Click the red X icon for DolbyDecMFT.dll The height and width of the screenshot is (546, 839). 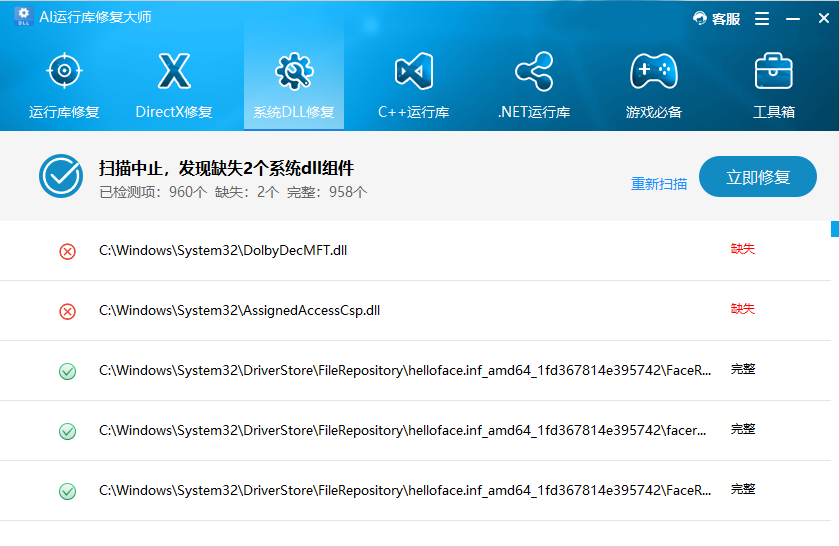click(x=67, y=251)
